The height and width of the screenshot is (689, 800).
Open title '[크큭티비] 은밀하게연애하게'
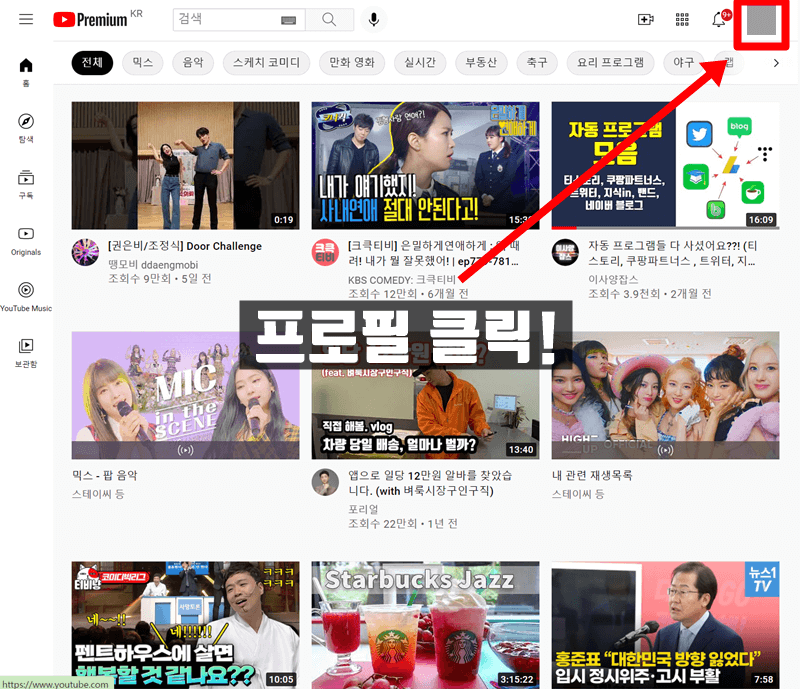pos(434,254)
